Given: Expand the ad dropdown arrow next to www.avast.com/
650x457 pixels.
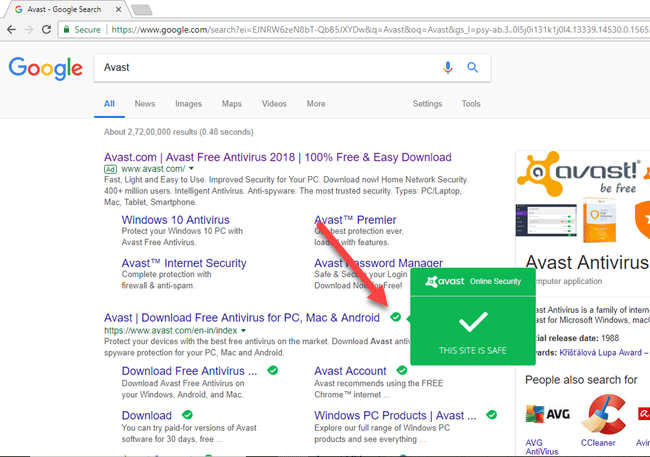Looking at the screenshot, I should point(191,168).
